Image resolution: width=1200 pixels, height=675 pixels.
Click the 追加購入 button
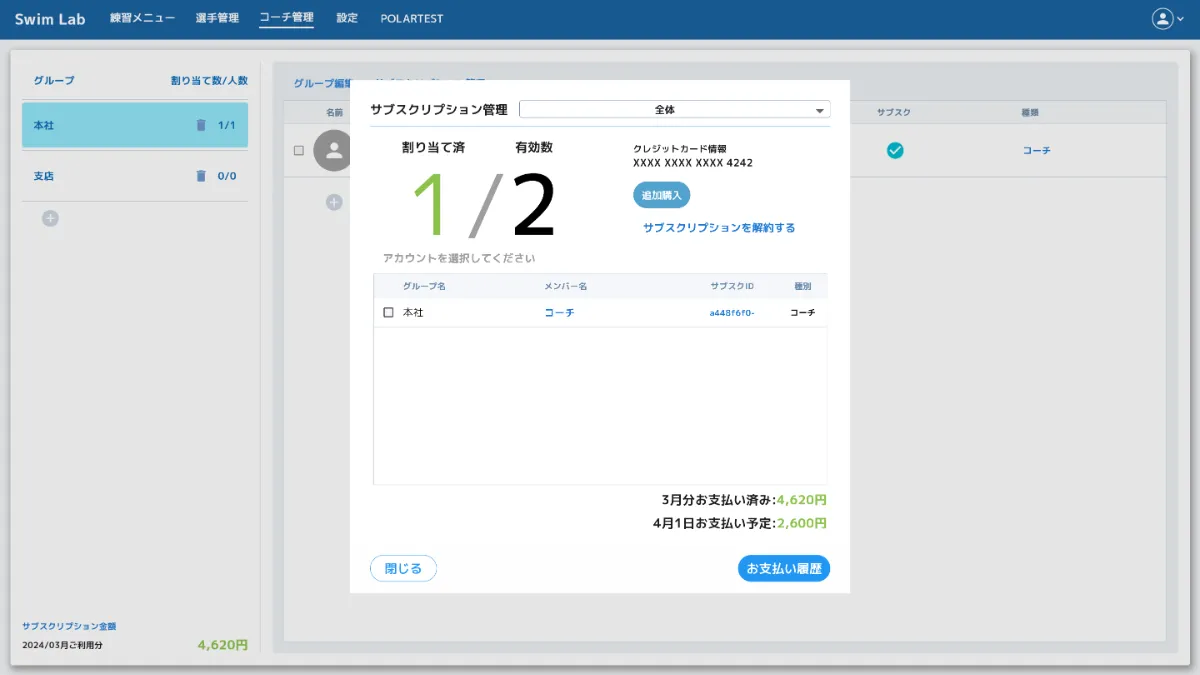pyautogui.click(x=662, y=195)
